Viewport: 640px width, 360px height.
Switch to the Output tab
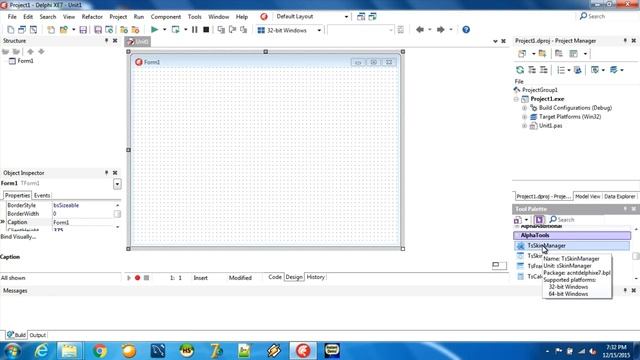click(38, 335)
